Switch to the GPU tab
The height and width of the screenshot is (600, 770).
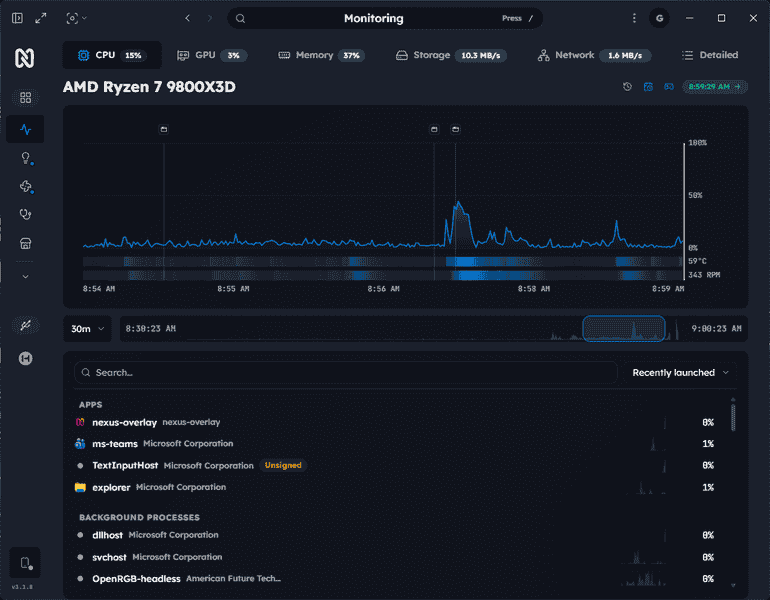tap(211, 55)
